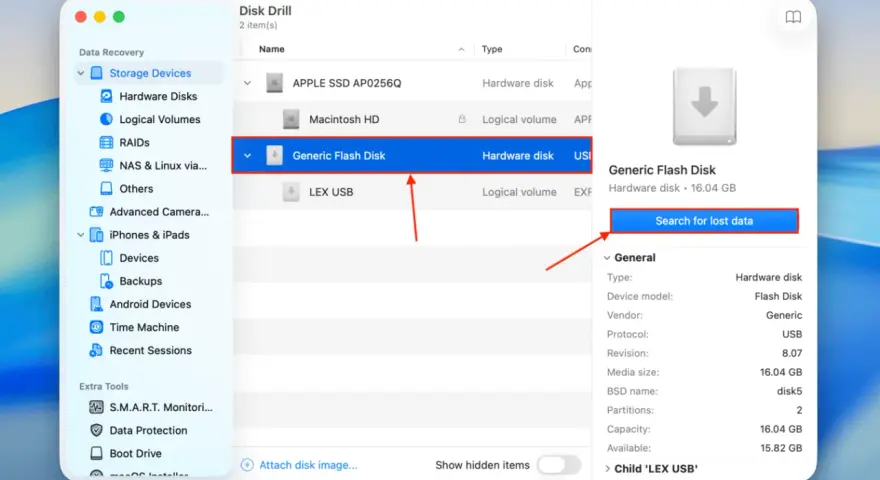Open the Advanced Camera... icon
This screenshot has height=480, width=880.
coord(97,211)
